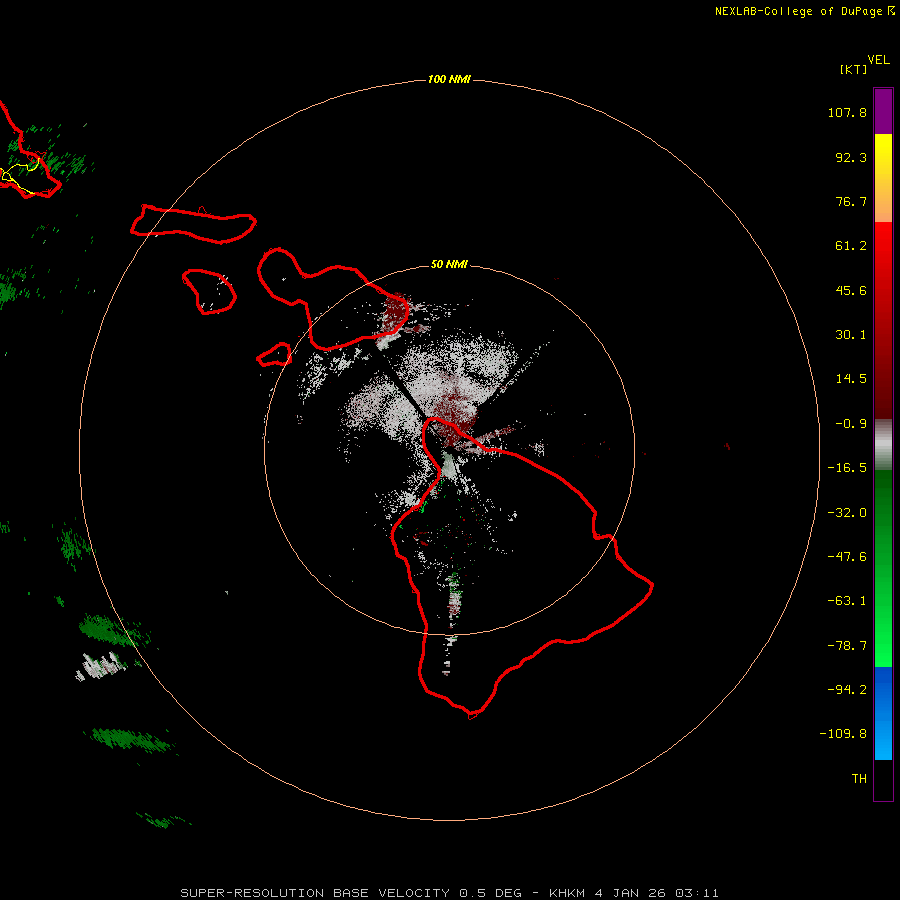900x900 pixels.
Task: Click the 50 NMI range ring label
Action: click(449, 264)
